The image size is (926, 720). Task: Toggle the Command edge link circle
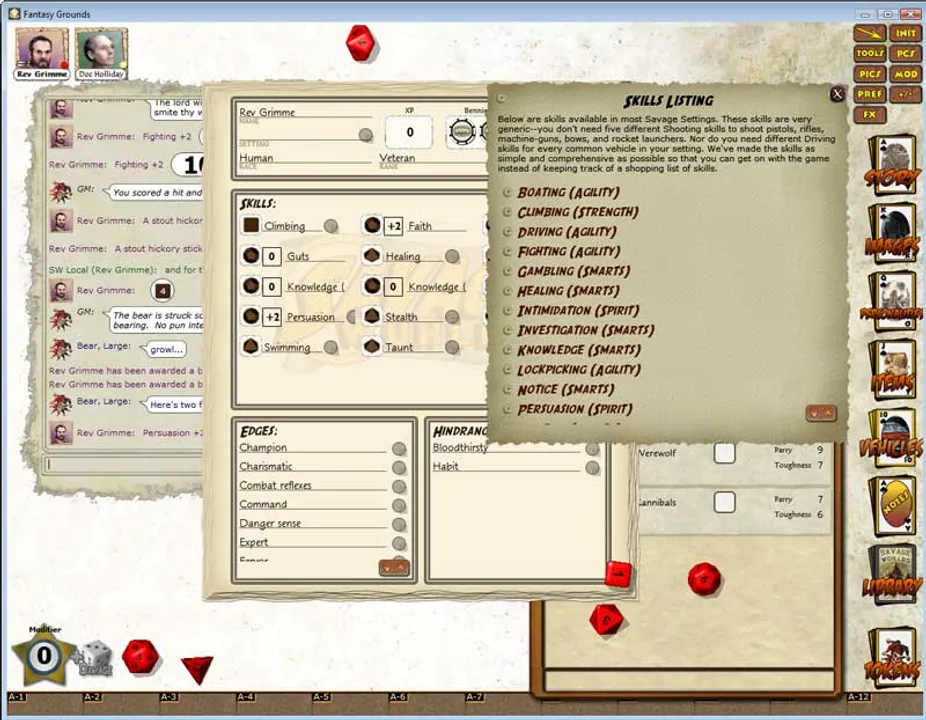point(399,506)
